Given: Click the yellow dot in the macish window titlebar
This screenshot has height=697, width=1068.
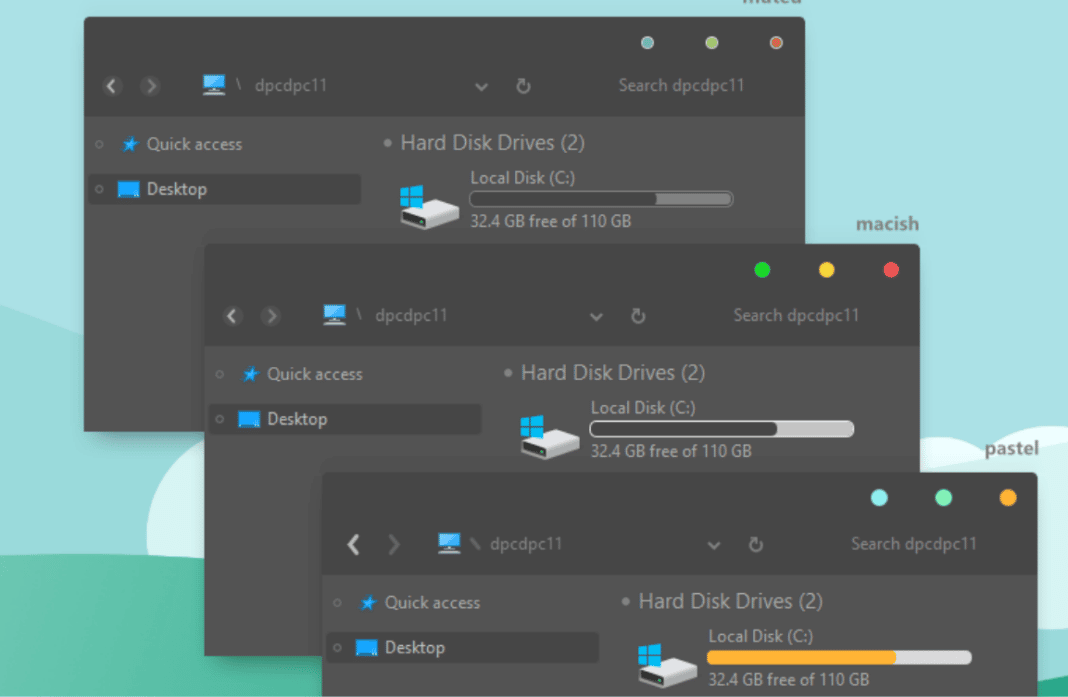Looking at the screenshot, I should pyautogui.click(x=827, y=270).
